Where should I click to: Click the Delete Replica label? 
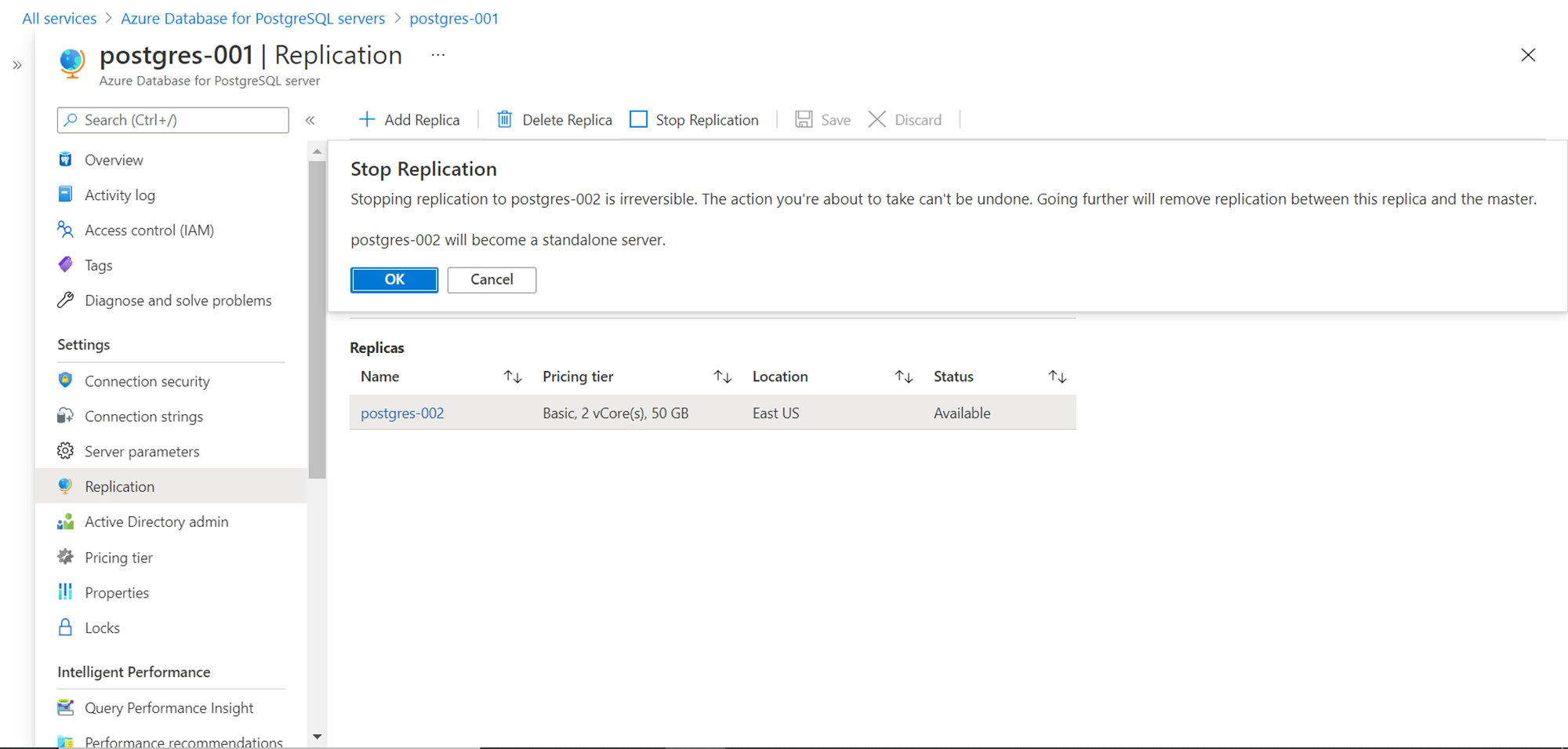tap(568, 120)
